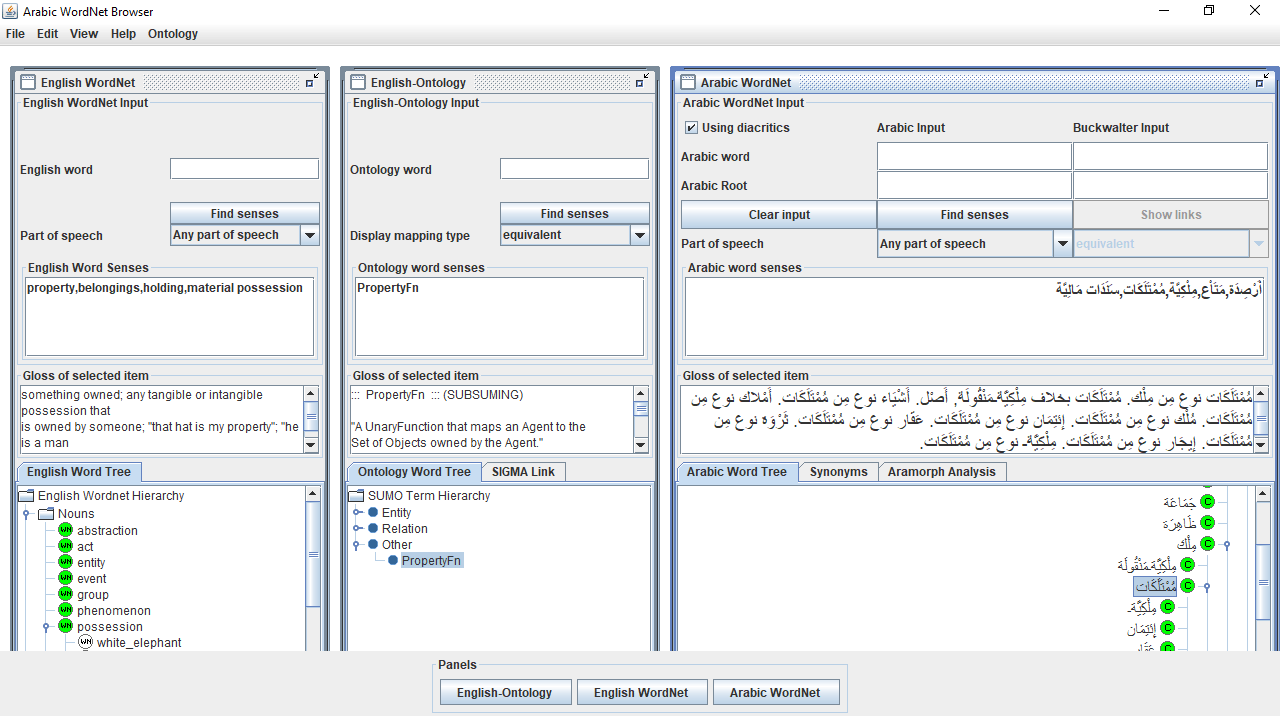Open the Help menu
The width and height of the screenshot is (1280, 716).
coord(123,33)
